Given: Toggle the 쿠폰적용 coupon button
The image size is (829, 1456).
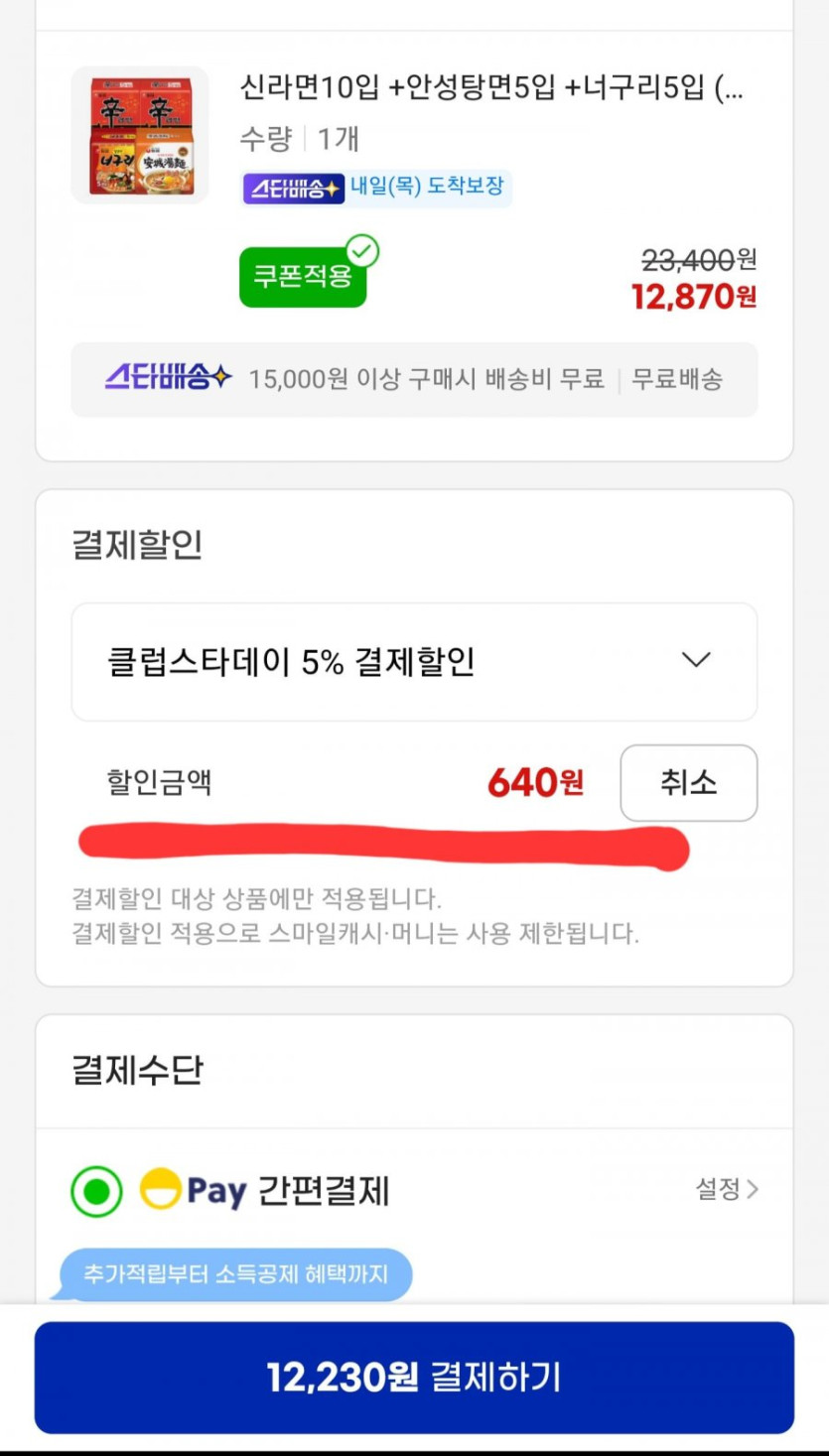Looking at the screenshot, I should [302, 277].
